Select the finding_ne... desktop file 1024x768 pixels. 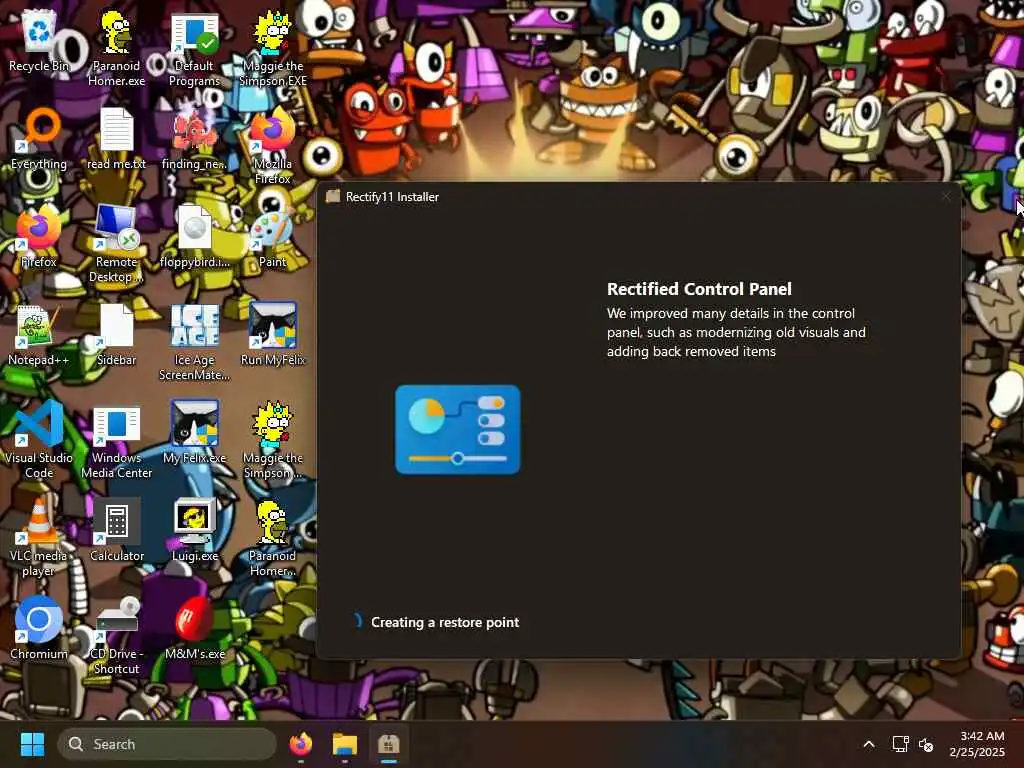(194, 138)
